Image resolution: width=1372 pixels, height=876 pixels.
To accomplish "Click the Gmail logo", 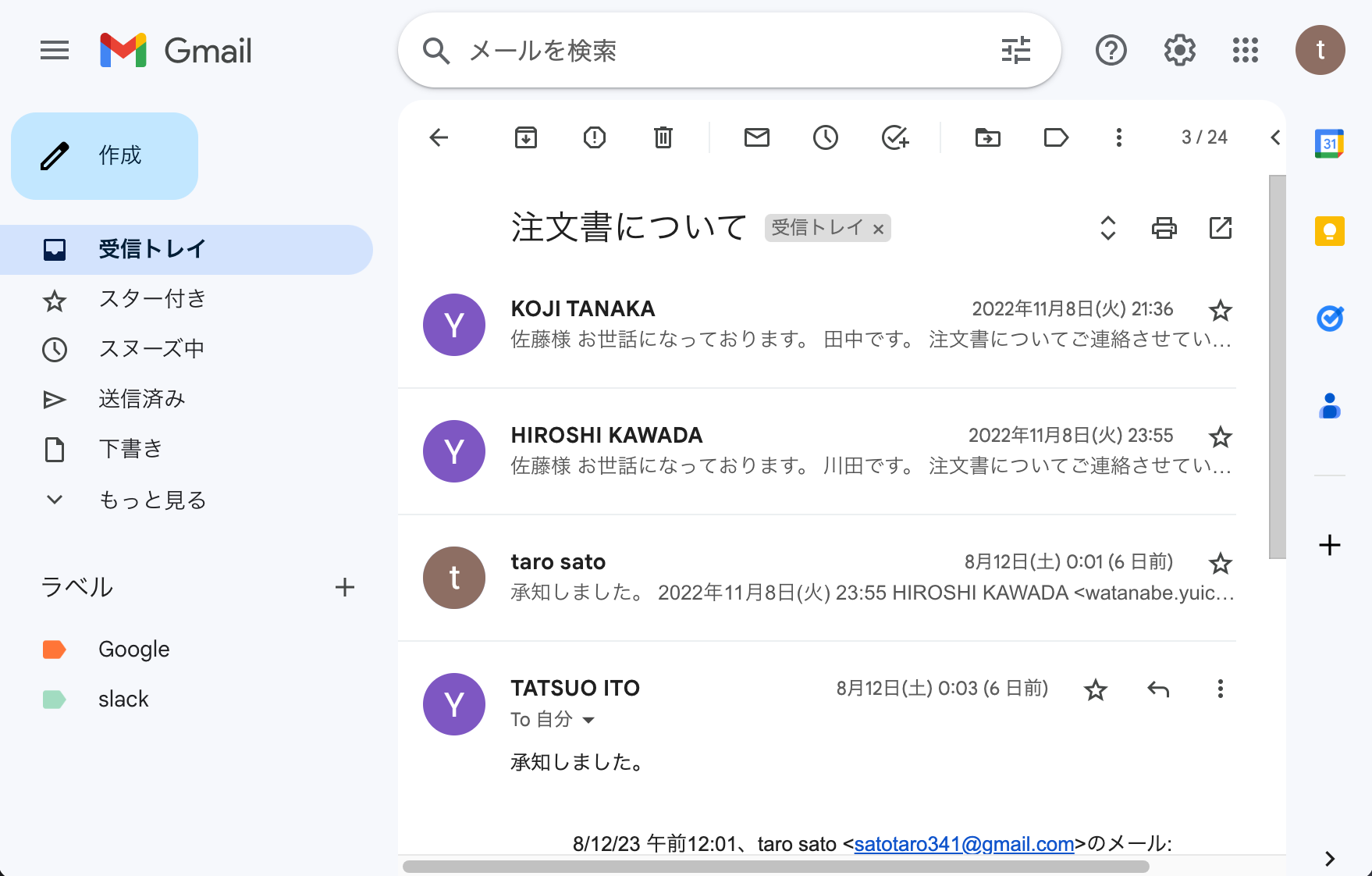I will pos(176,51).
